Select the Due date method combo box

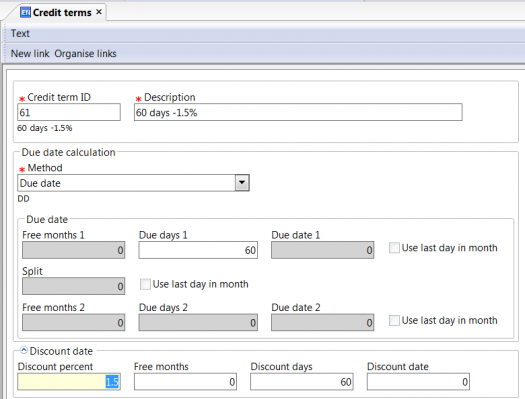tap(133, 183)
